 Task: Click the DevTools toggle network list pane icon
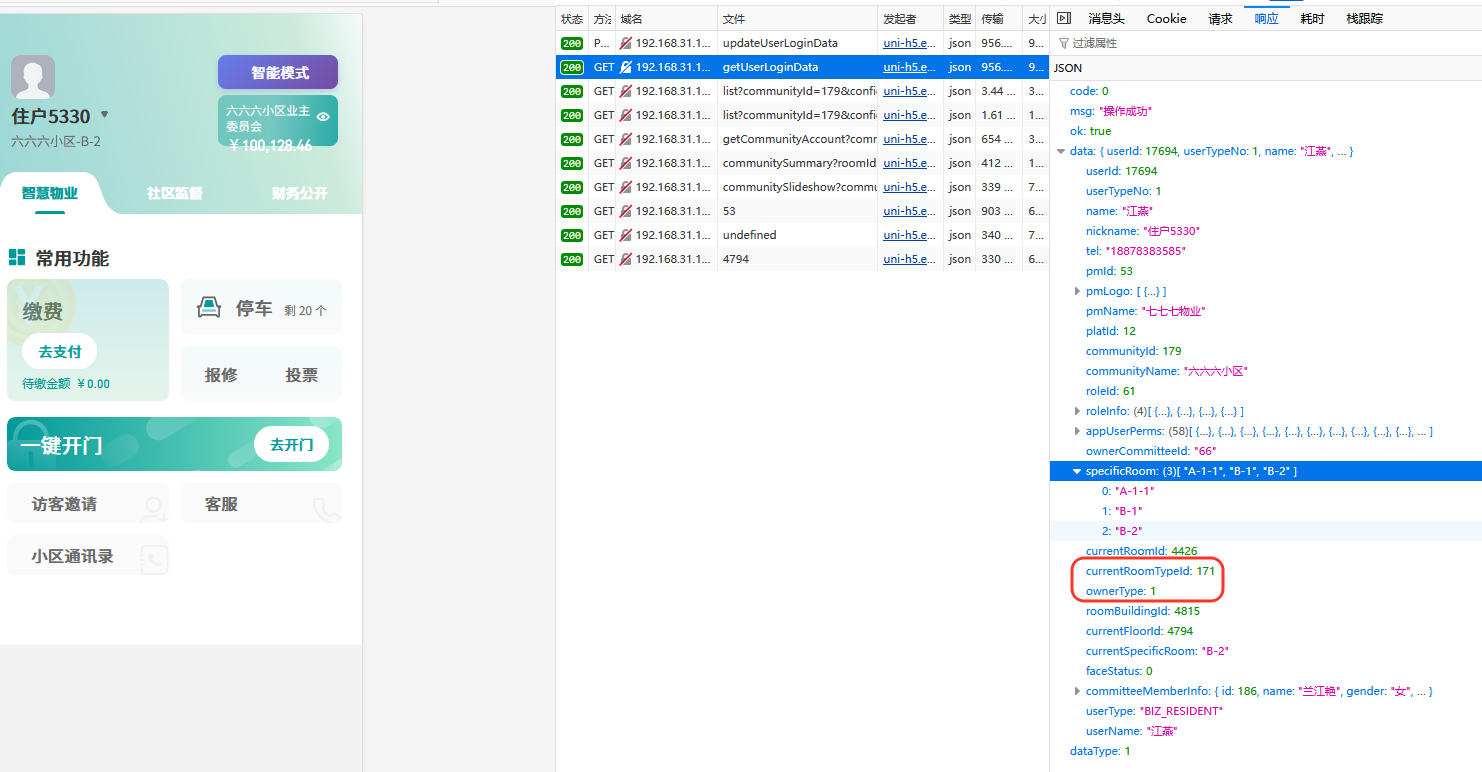pos(1064,18)
